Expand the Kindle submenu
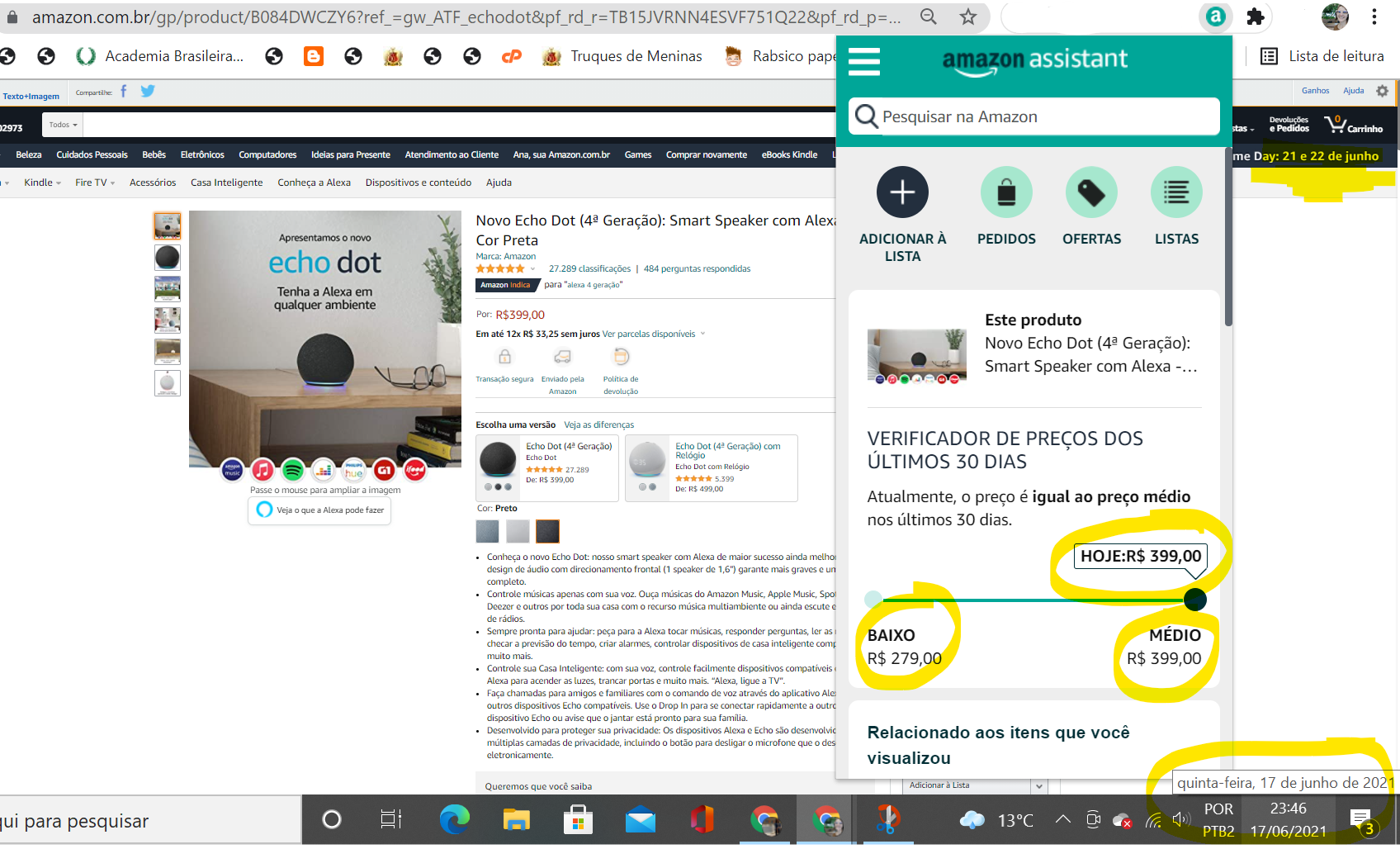 pyautogui.click(x=42, y=183)
